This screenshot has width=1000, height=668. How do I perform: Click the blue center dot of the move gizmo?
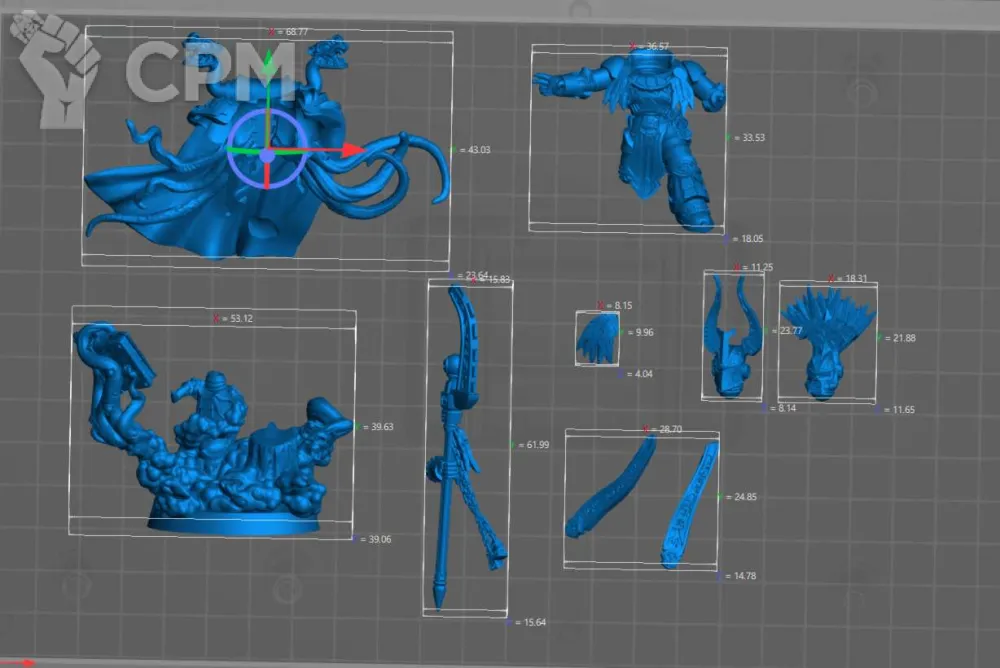[267, 155]
